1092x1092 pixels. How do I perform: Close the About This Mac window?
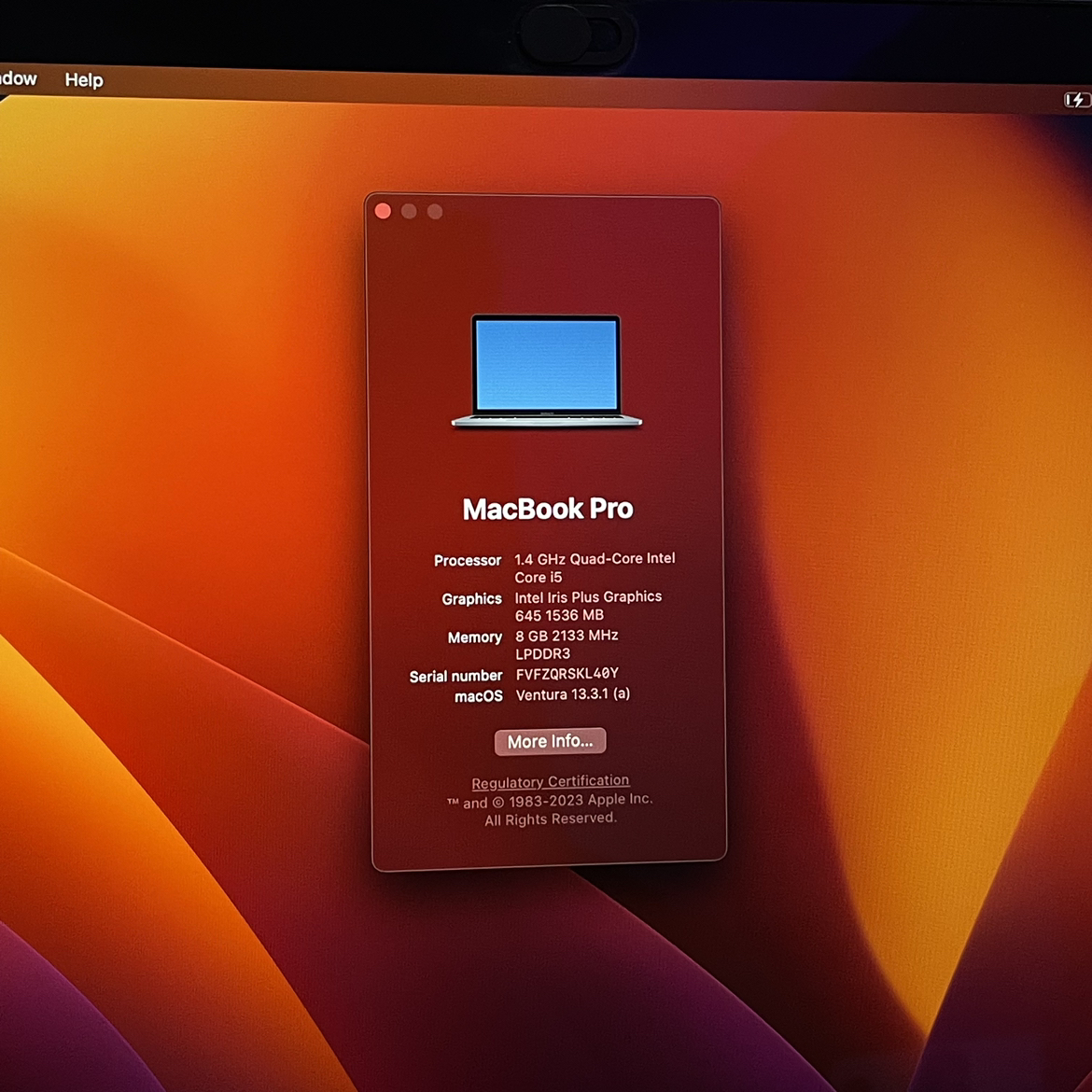click(383, 211)
